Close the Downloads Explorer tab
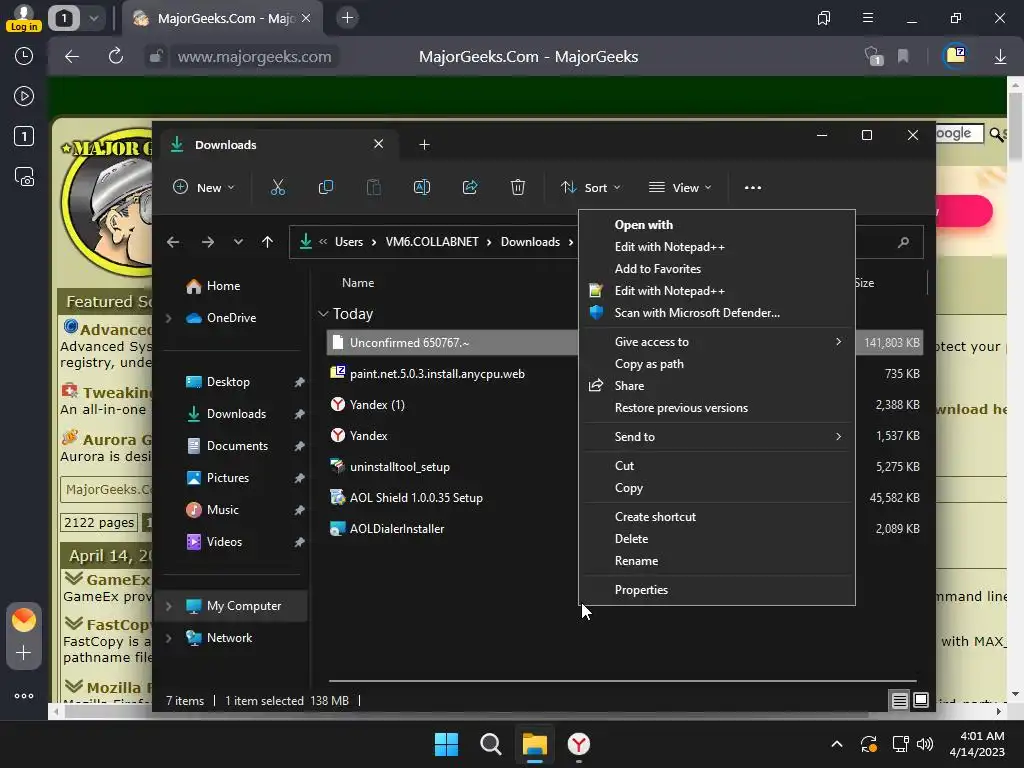The image size is (1024, 768). (378, 144)
